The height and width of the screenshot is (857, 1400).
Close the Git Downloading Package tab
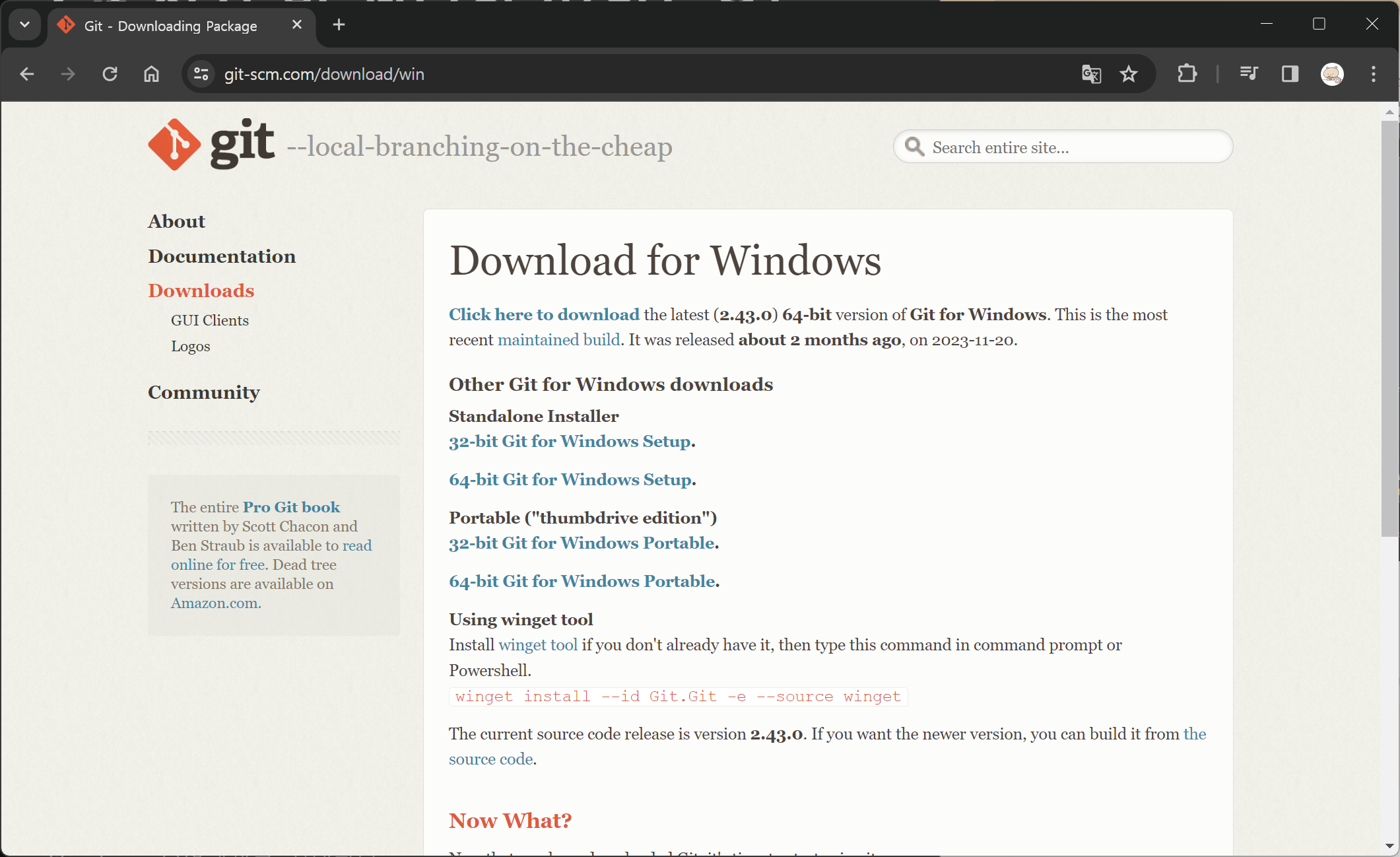(297, 25)
